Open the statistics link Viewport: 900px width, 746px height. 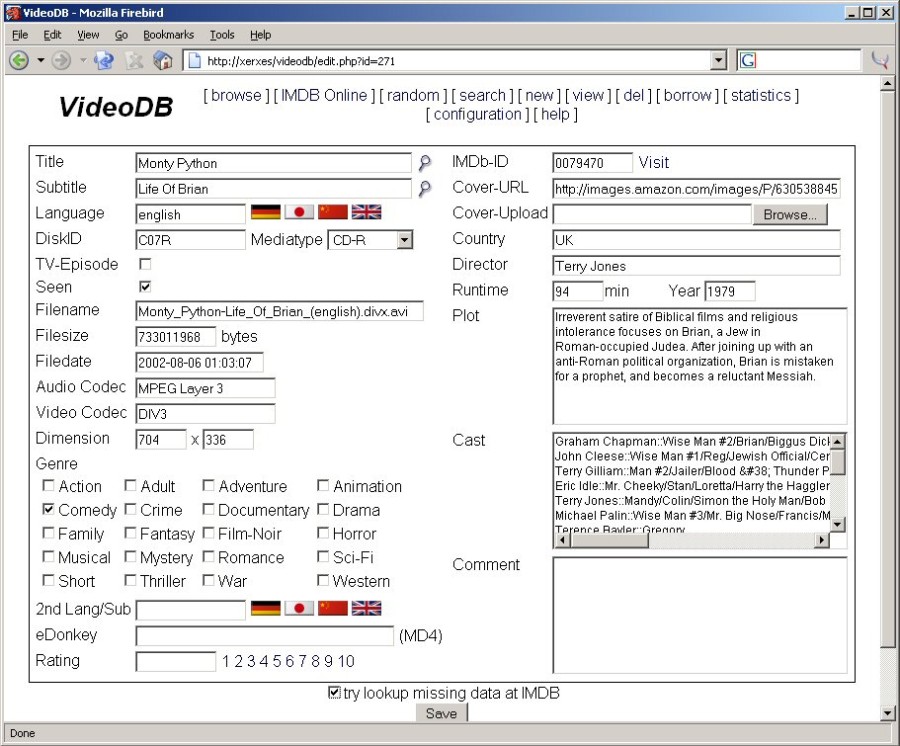tap(761, 95)
